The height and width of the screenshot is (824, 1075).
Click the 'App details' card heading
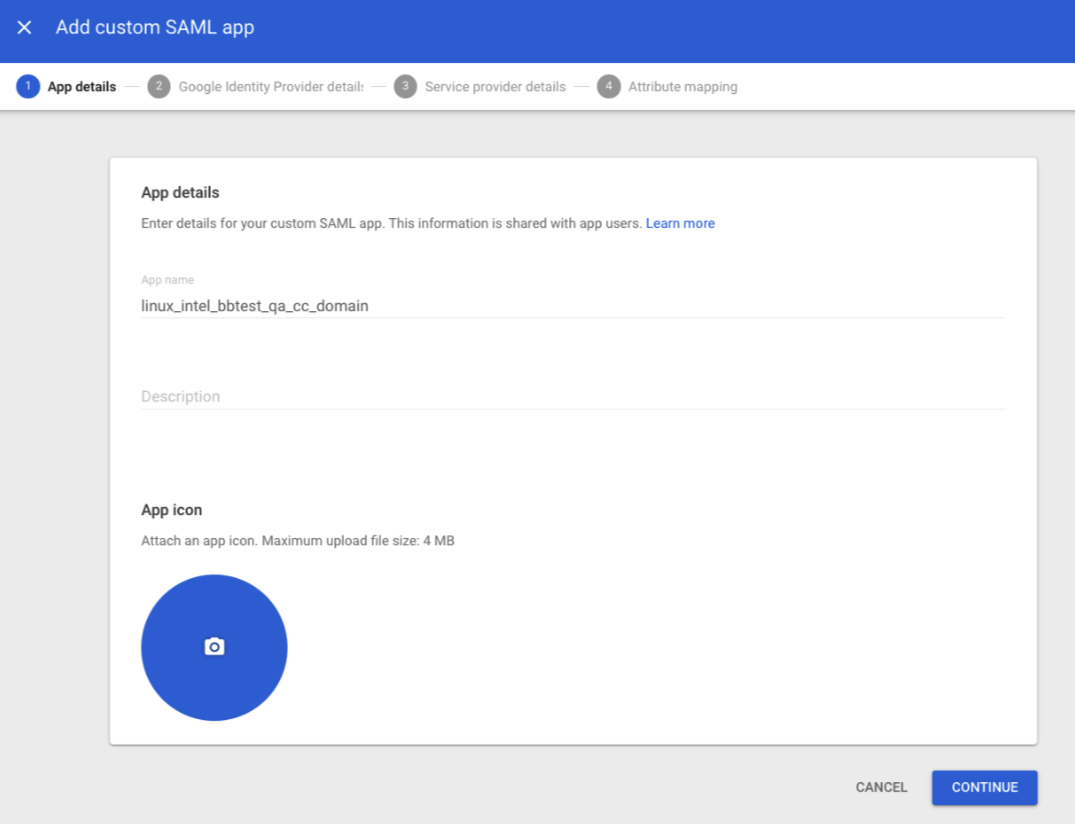pos(180,192)
